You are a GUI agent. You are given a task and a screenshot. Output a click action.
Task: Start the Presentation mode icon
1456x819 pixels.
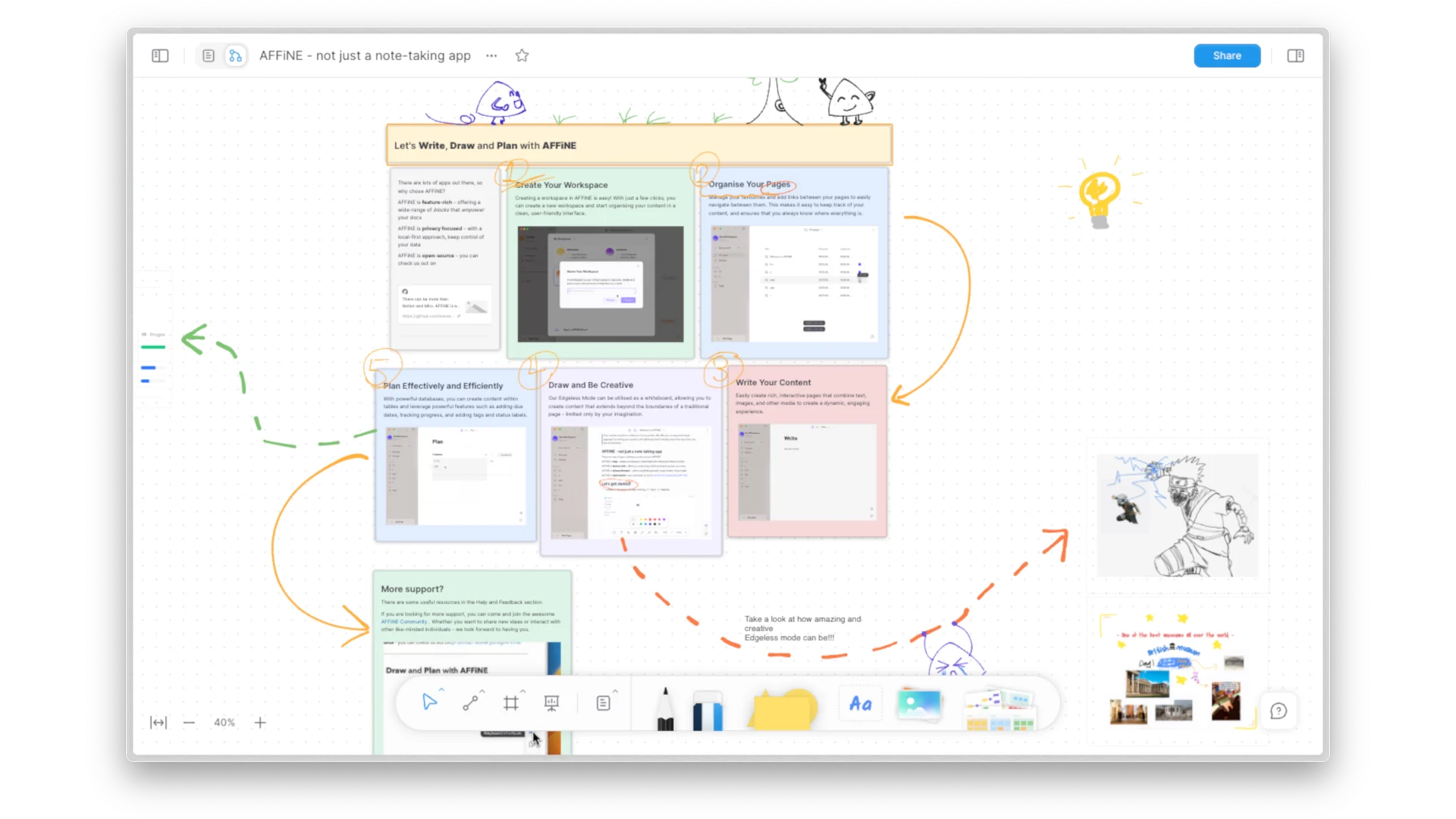(551, 703)
